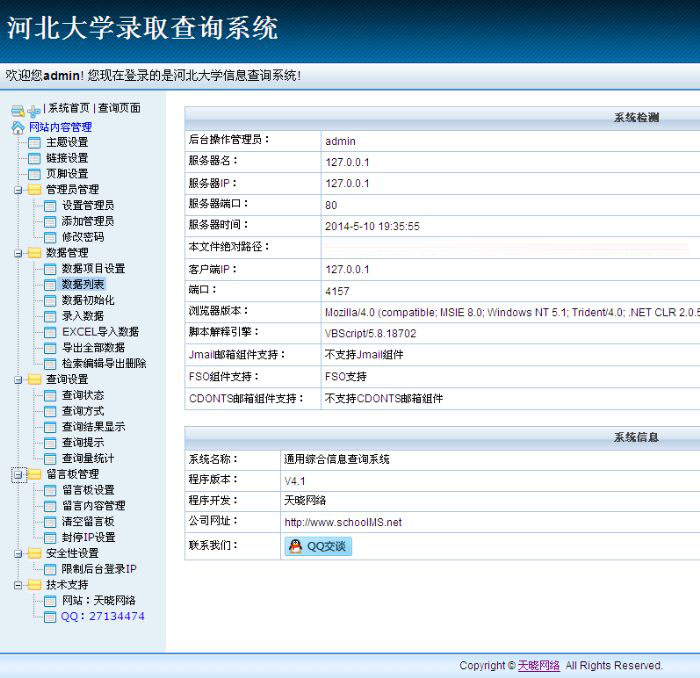Viewport: 700px width, 678px height.
Task: Open the 系统首页 menu link
Action: coord(69,108)
